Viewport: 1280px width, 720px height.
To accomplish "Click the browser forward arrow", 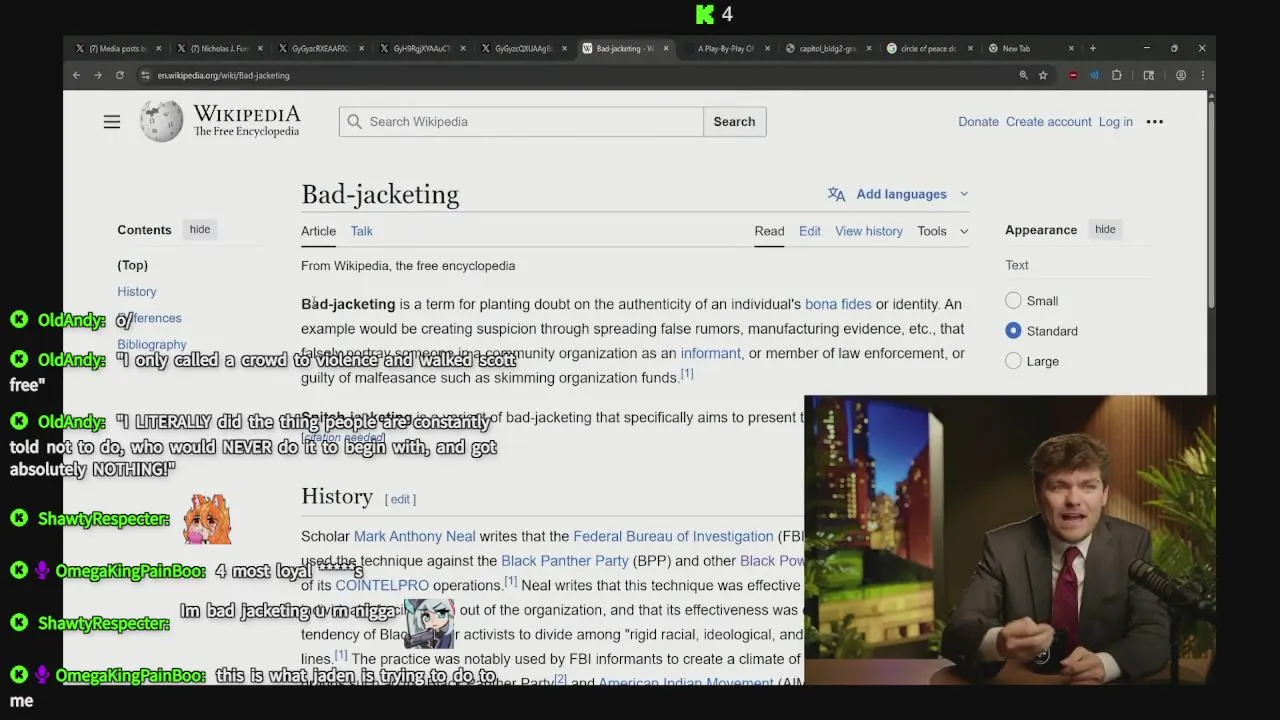I will click(98, 75).
